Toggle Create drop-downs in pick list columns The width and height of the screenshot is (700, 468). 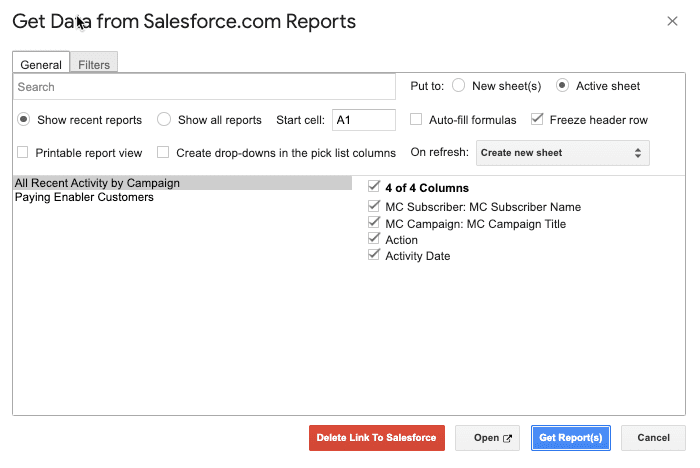(x=163, y=153)
